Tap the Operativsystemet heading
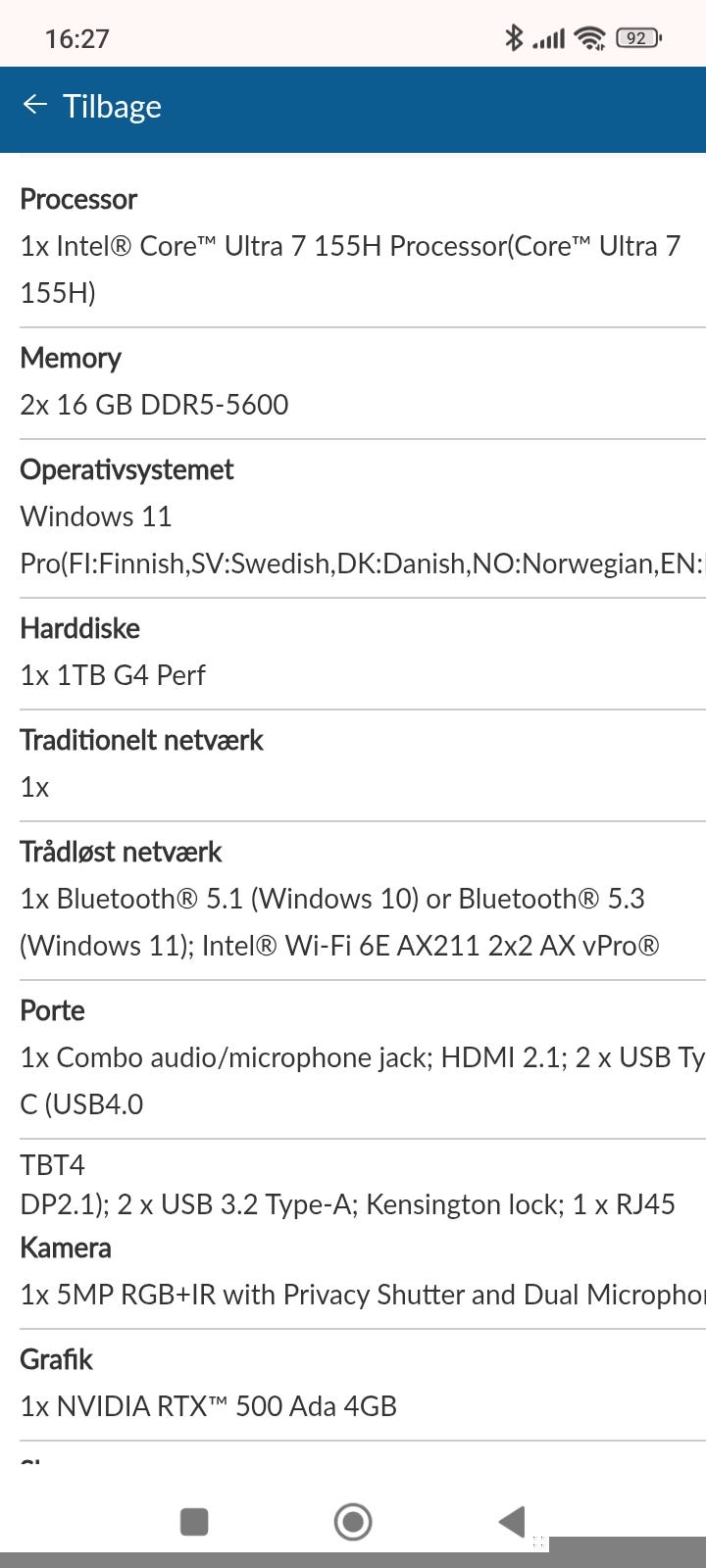 coord(126,469)
